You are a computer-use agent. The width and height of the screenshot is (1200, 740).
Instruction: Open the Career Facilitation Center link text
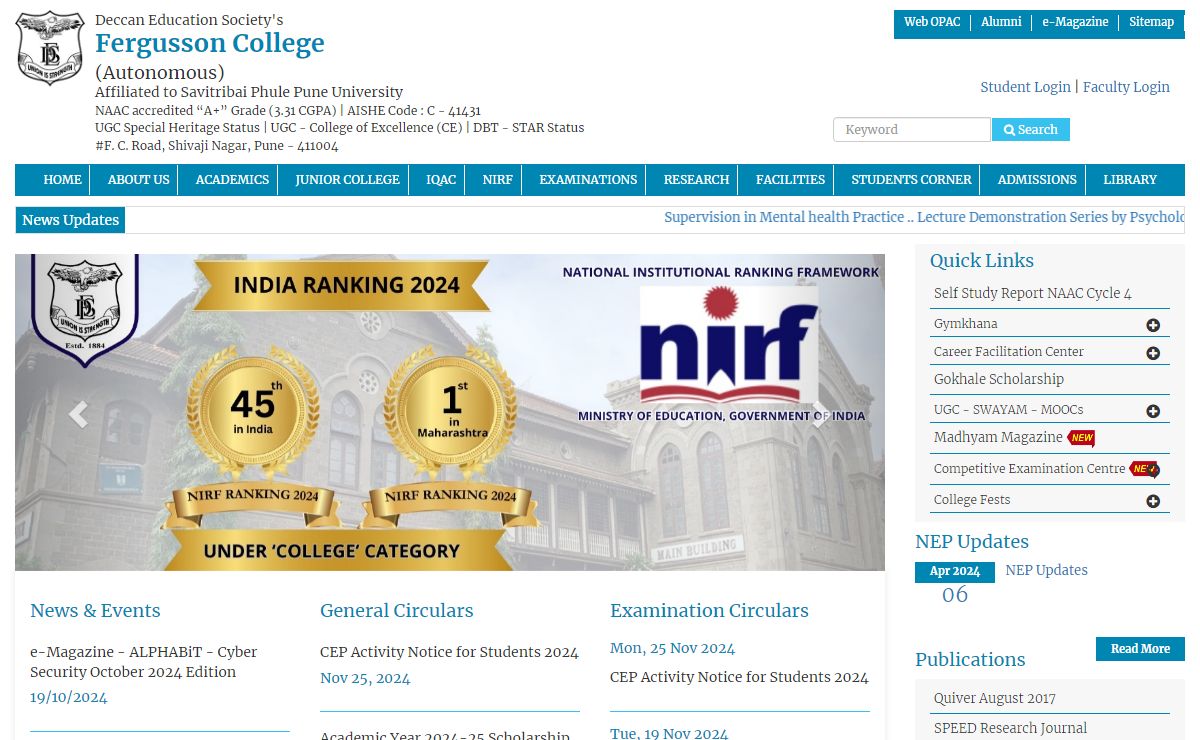pos(1009,352)
